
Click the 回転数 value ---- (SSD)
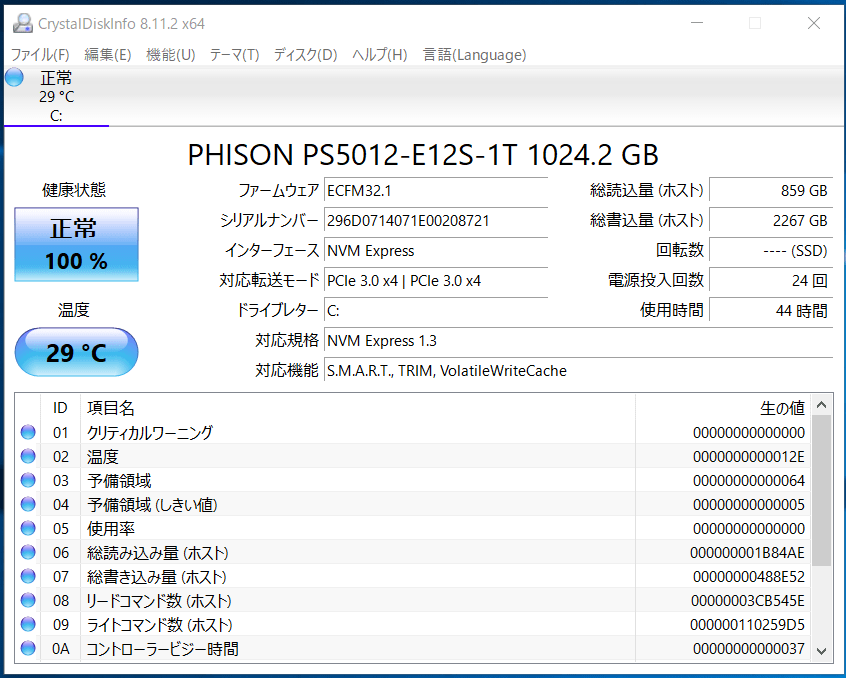pyautogui.click(x=771, y=251)
